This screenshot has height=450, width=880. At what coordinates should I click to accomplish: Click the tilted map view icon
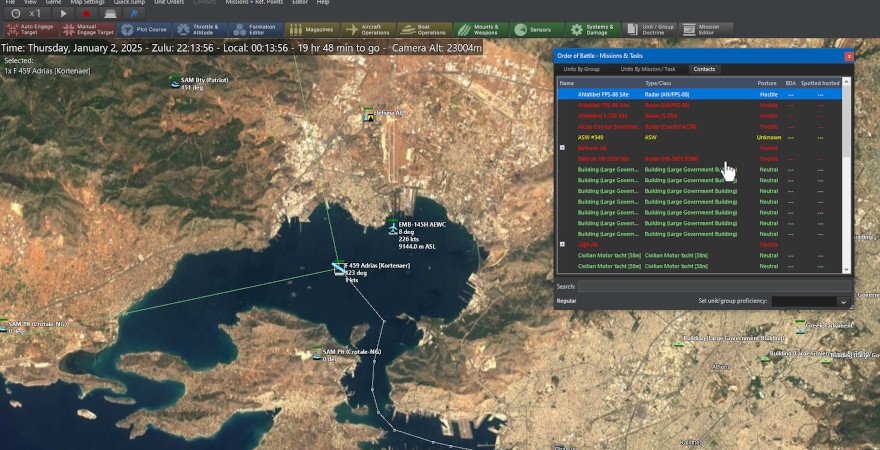point(111,13)
